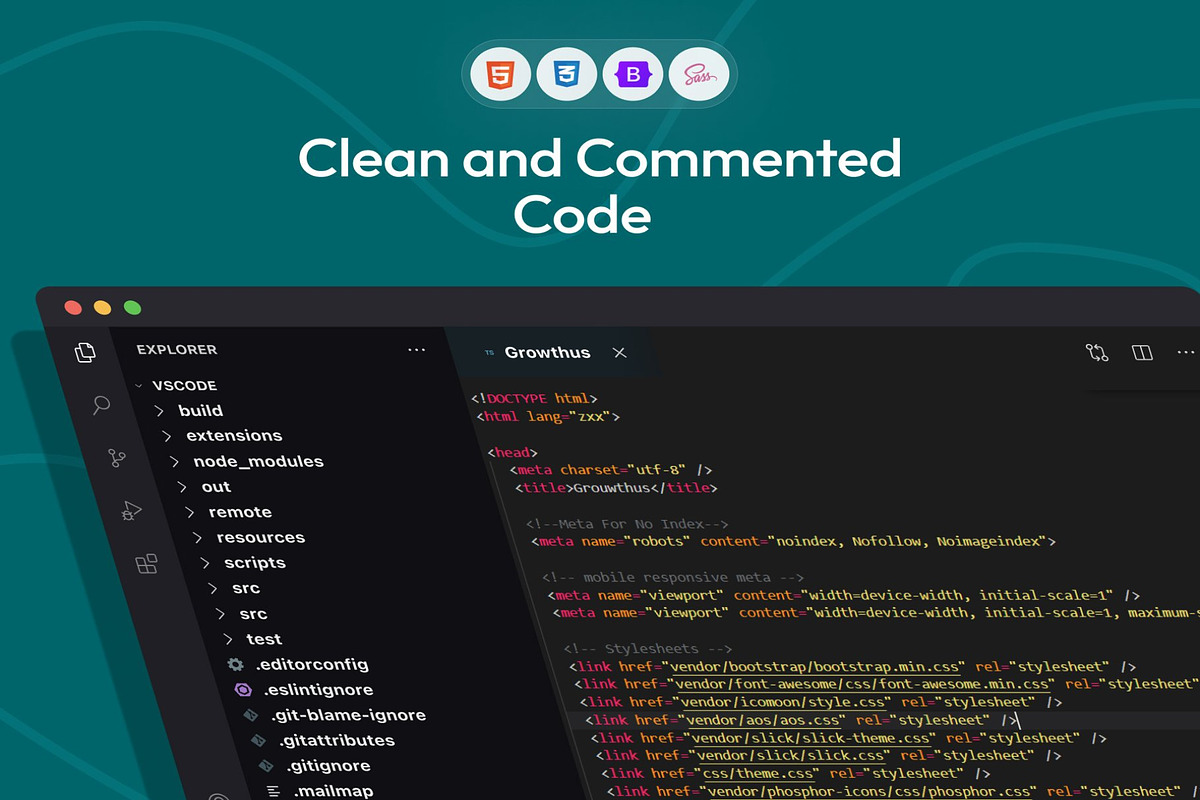The height and width of the screenshot is (800, 1200).
Task: Click the Stylesheets comment line
Action: [x=648, y=649]
